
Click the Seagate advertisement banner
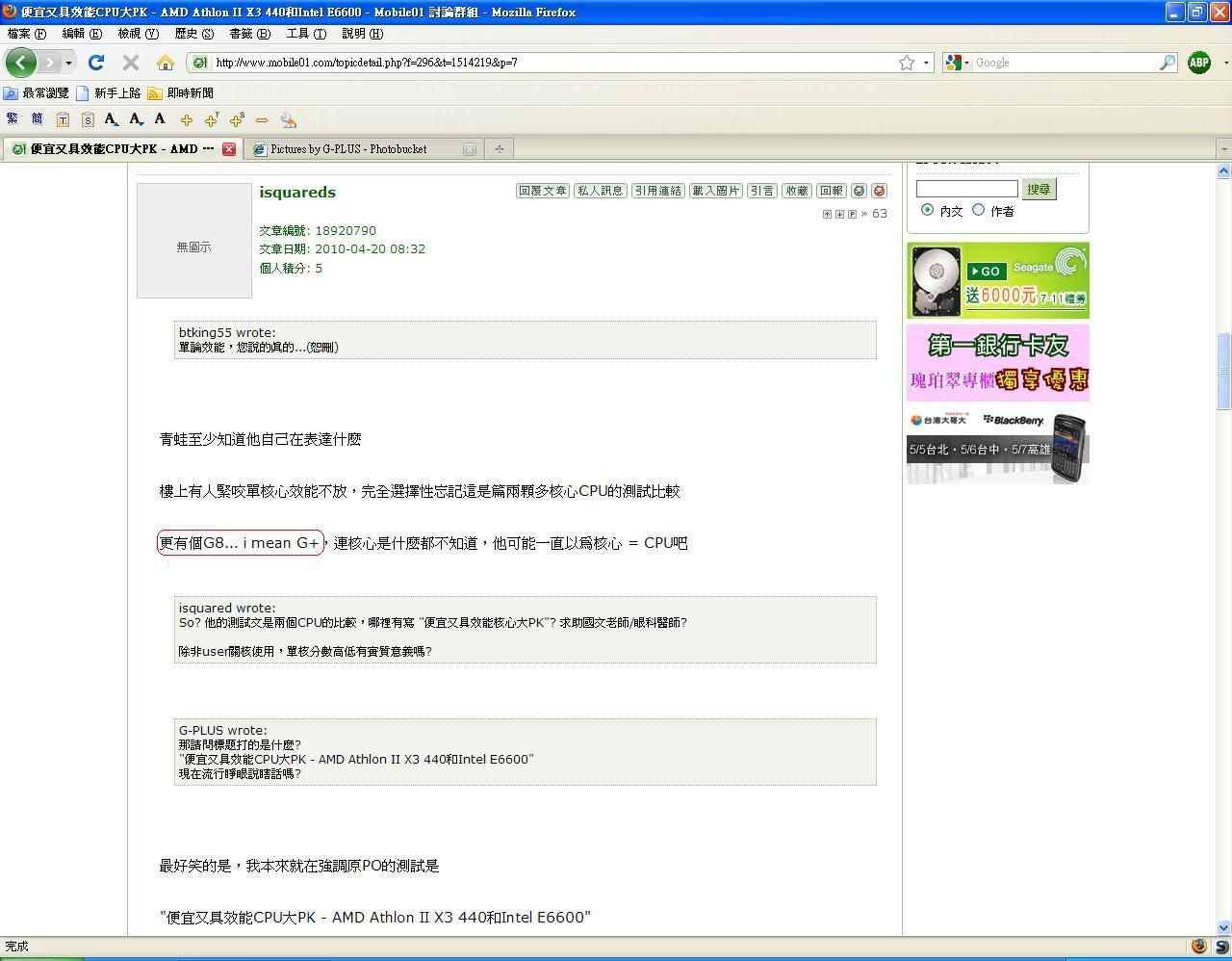click(997, 280)
